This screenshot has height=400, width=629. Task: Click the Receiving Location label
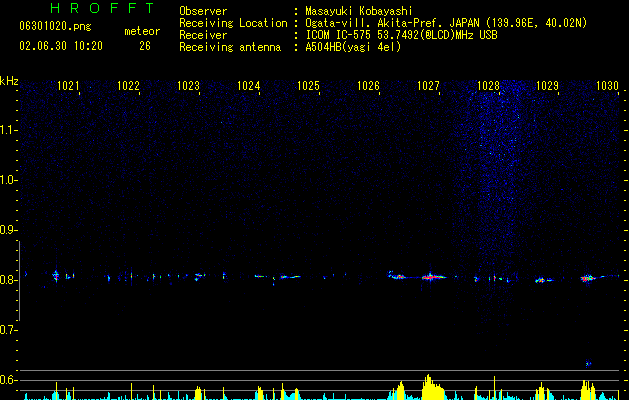[233, 23]
